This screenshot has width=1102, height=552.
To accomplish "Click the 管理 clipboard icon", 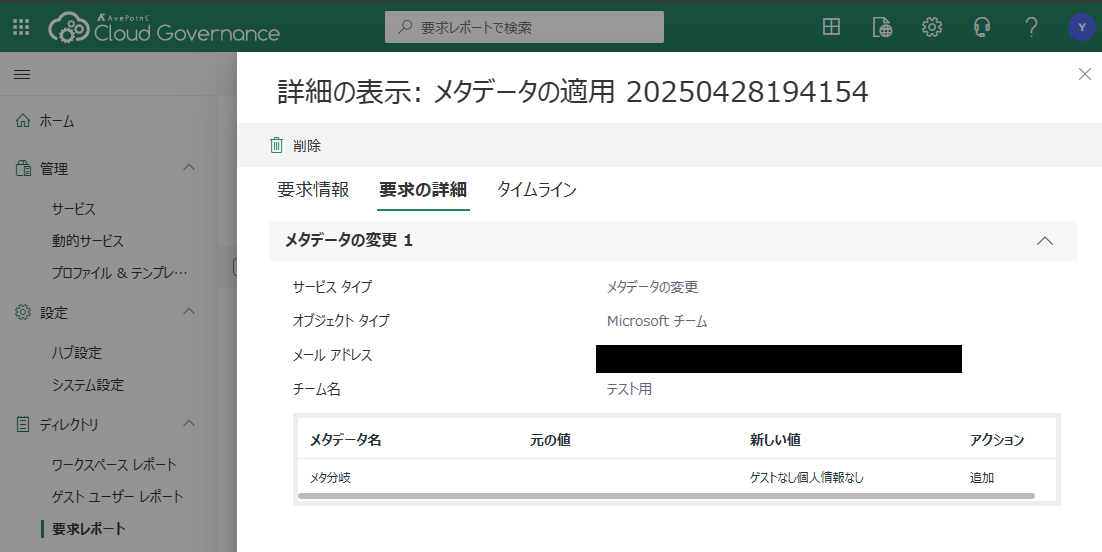I will click(23, 169).
